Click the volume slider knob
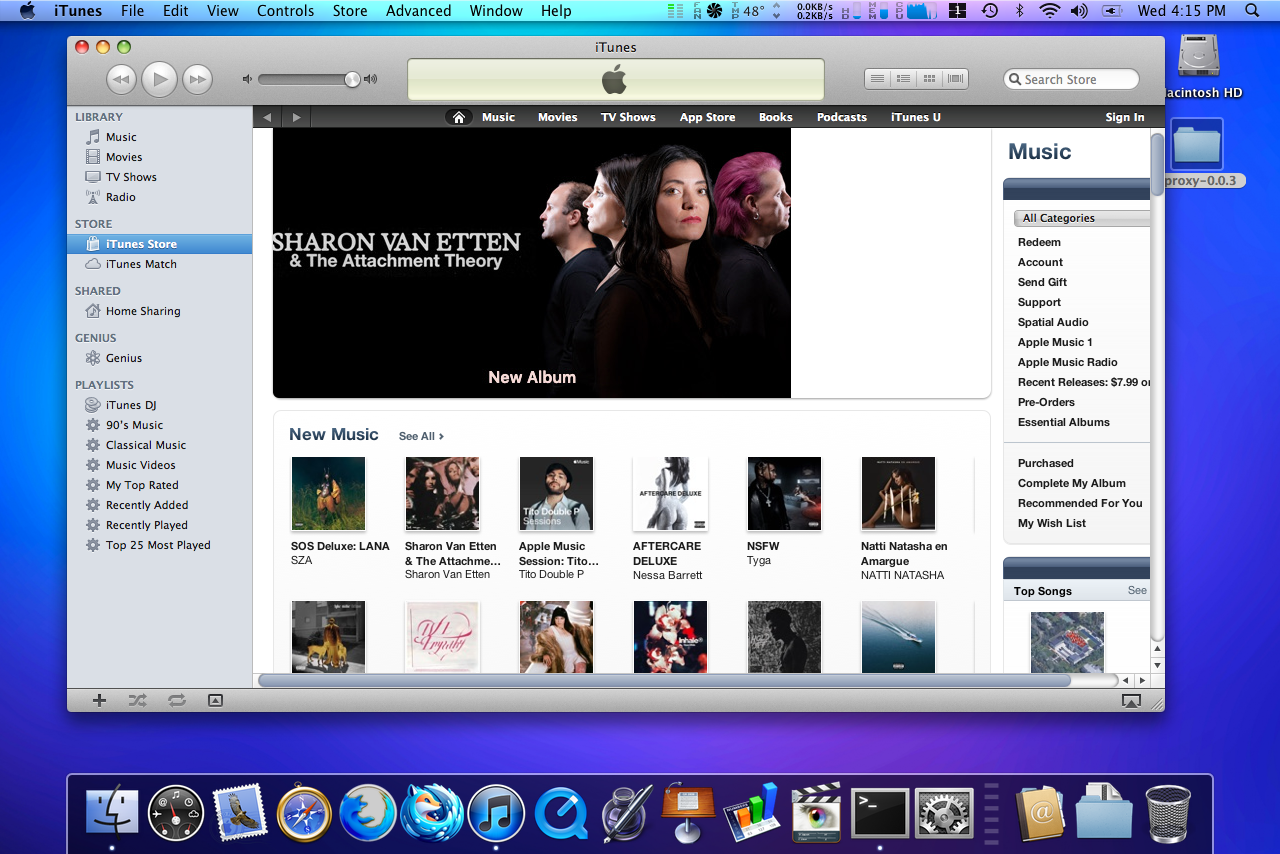Screen dimensions: 1280x854 (352, 79)
